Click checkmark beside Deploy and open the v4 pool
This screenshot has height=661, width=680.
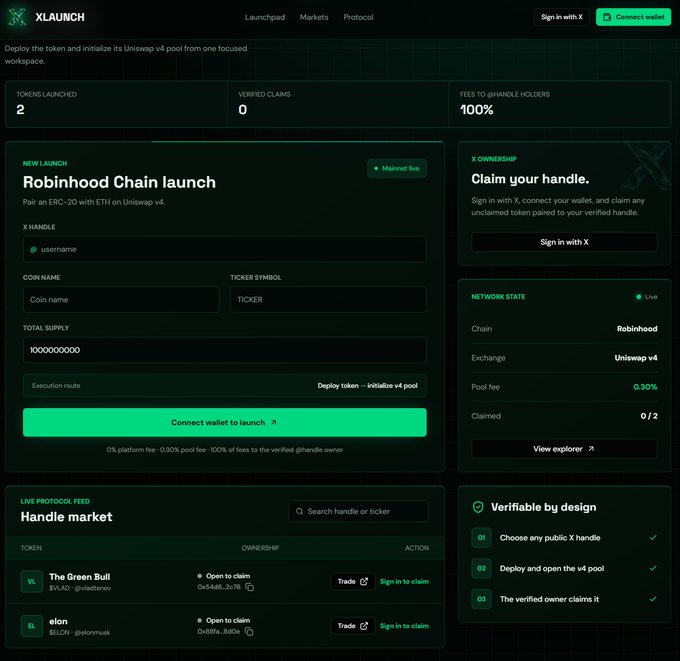click(x=653, y=568)
